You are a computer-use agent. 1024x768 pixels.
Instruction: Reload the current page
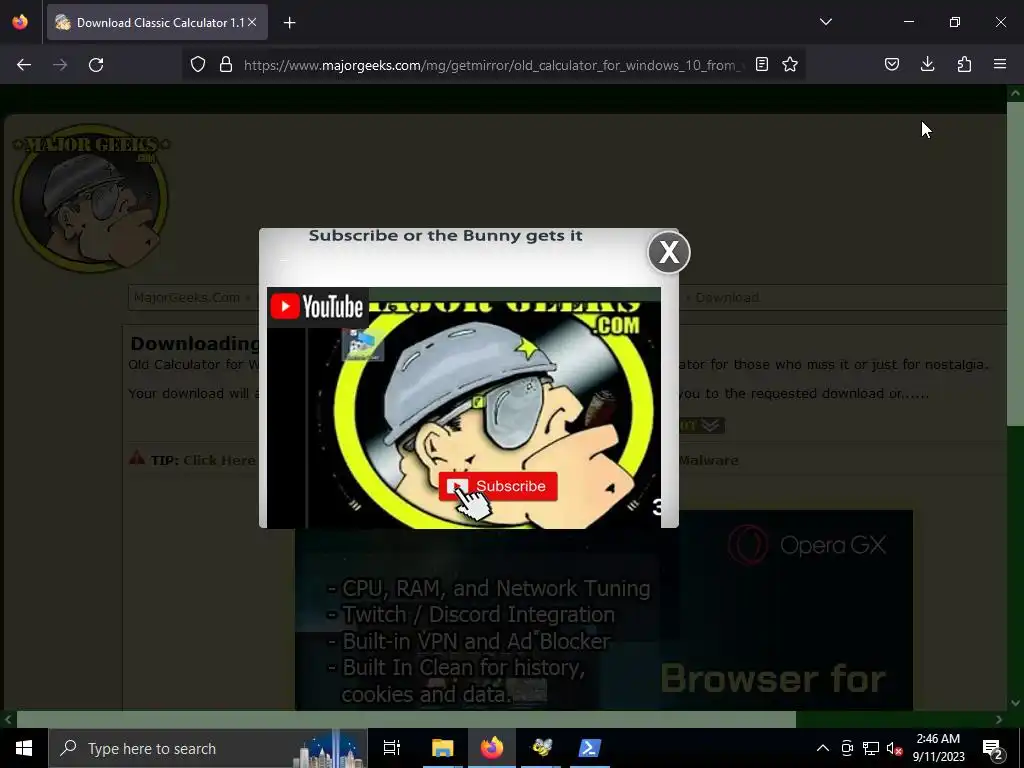96,65
